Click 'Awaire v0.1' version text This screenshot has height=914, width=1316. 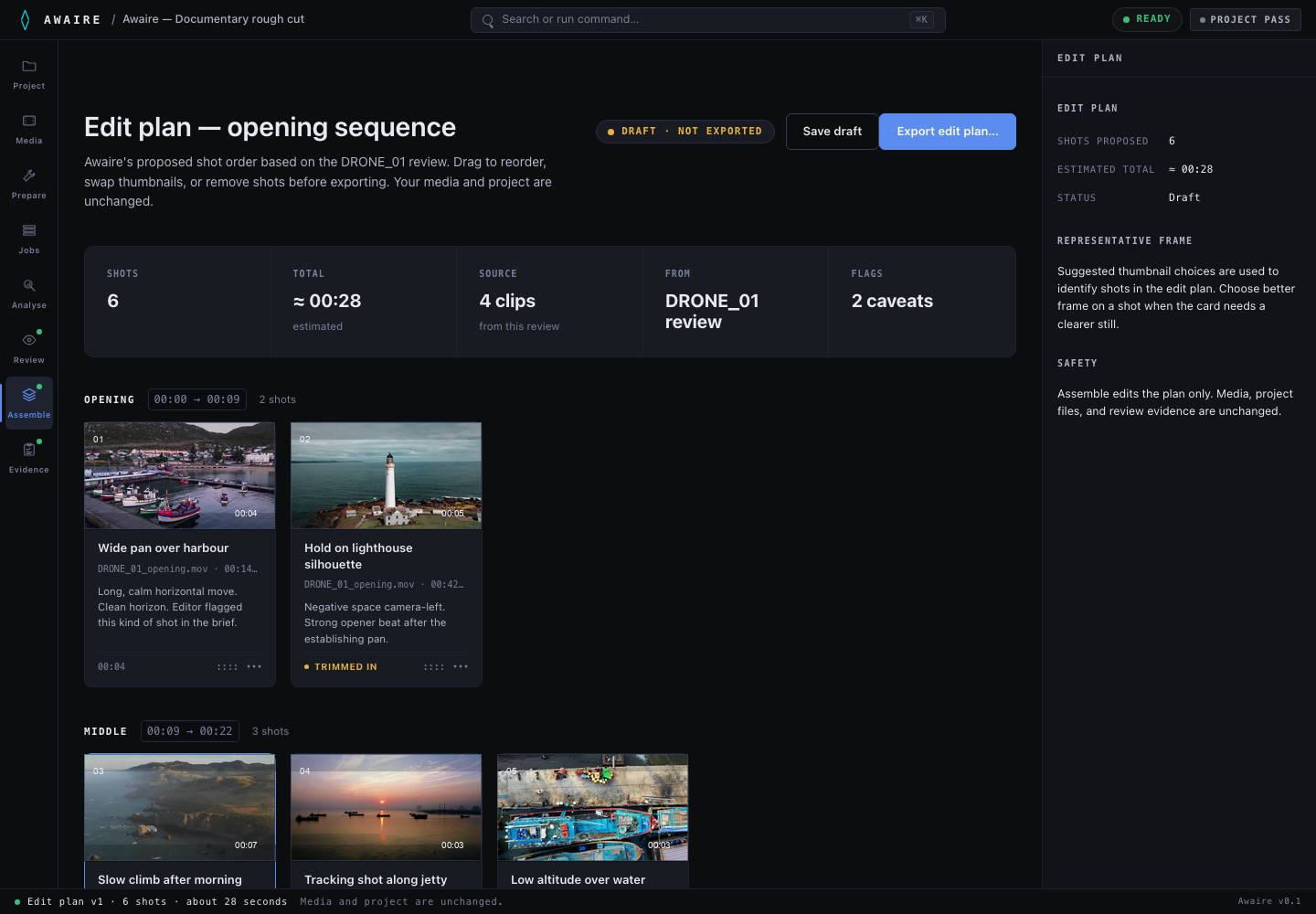click(x=1269, y=902)
